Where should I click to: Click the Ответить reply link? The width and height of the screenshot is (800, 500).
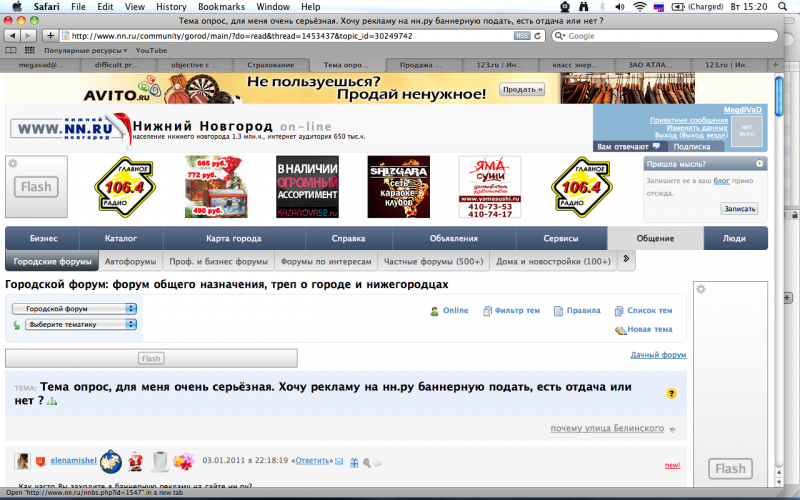(312, 460)
